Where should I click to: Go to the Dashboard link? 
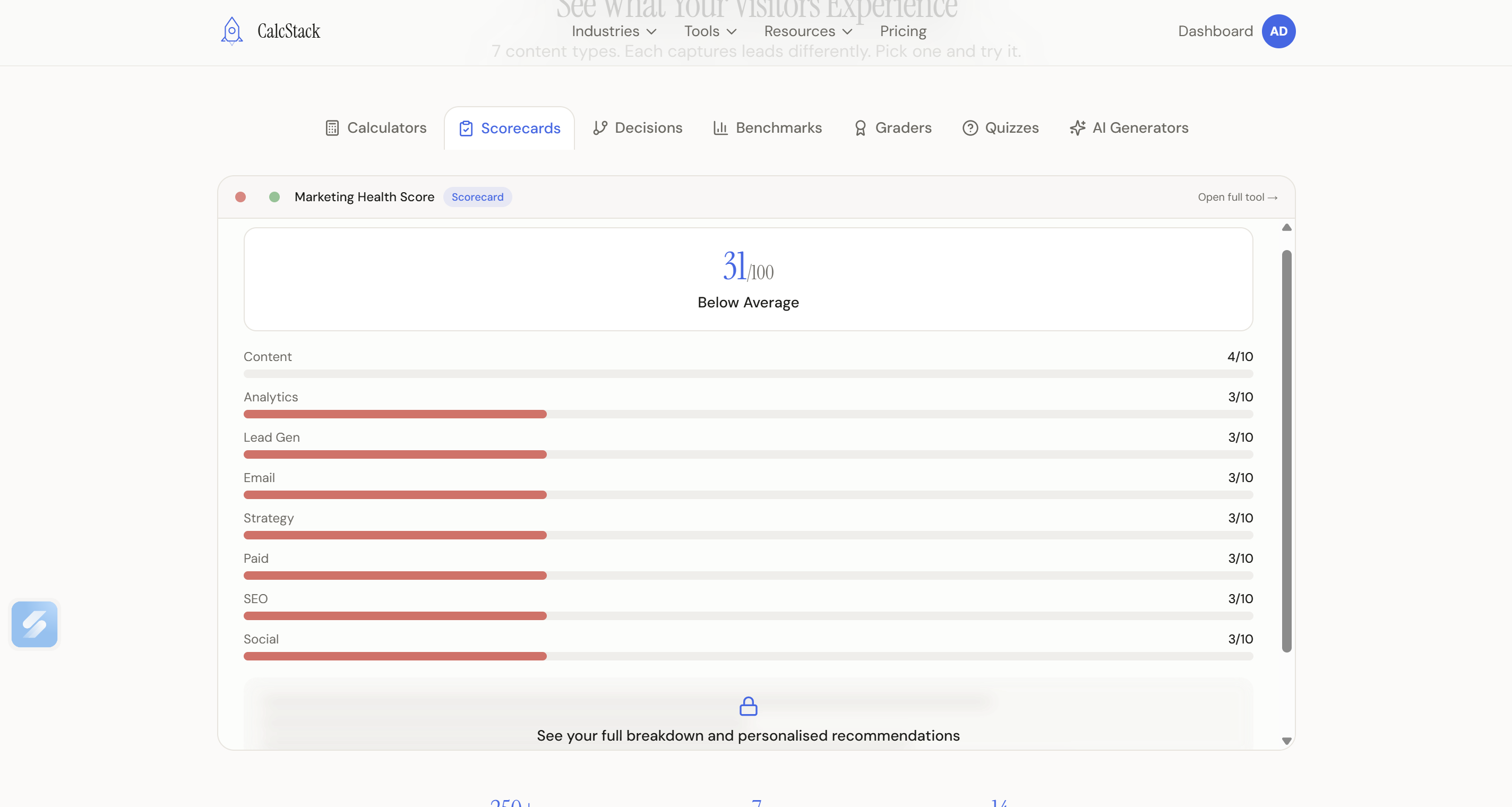pos(1215,31)
